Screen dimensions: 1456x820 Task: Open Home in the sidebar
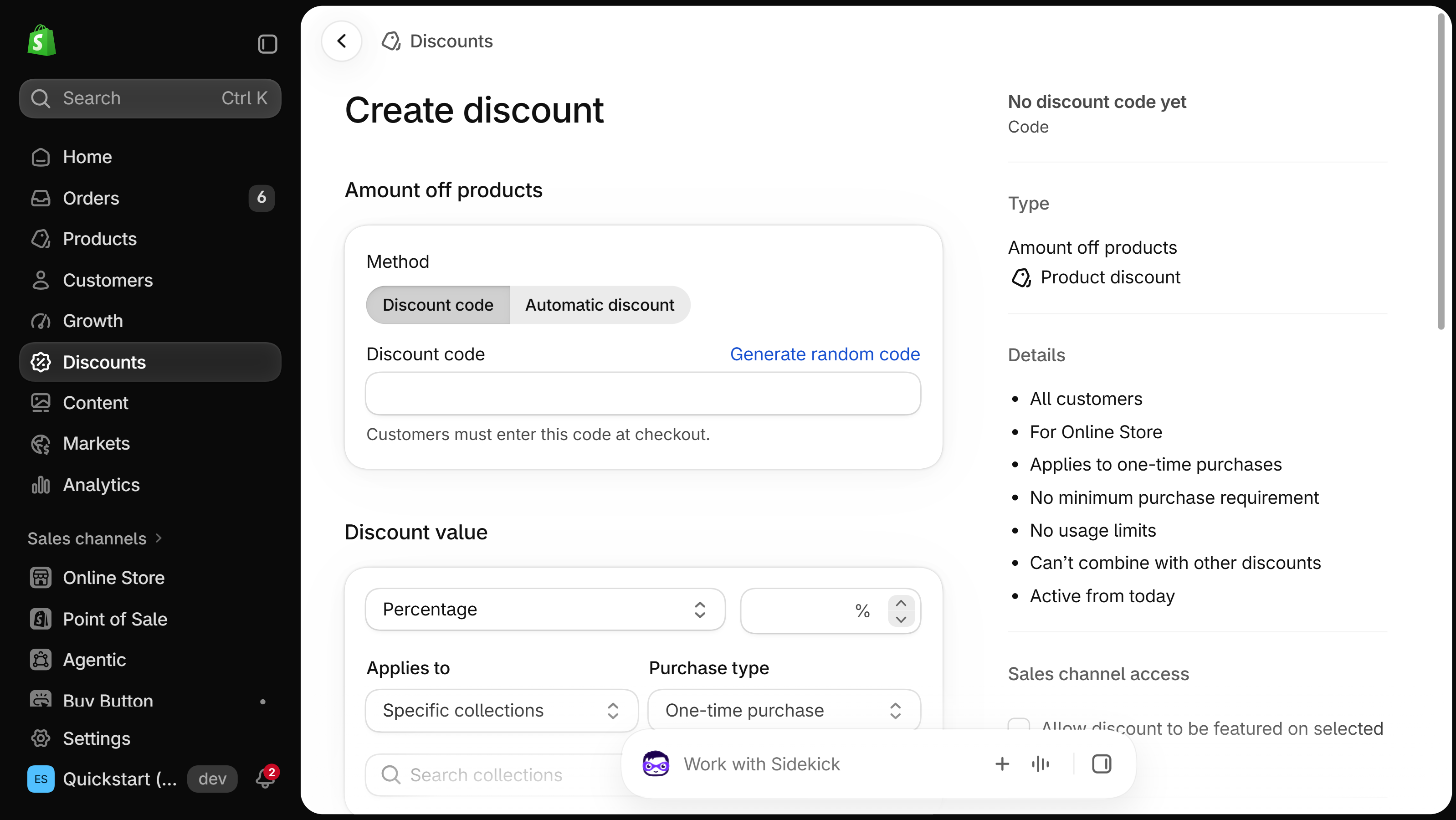click(150, 157)
